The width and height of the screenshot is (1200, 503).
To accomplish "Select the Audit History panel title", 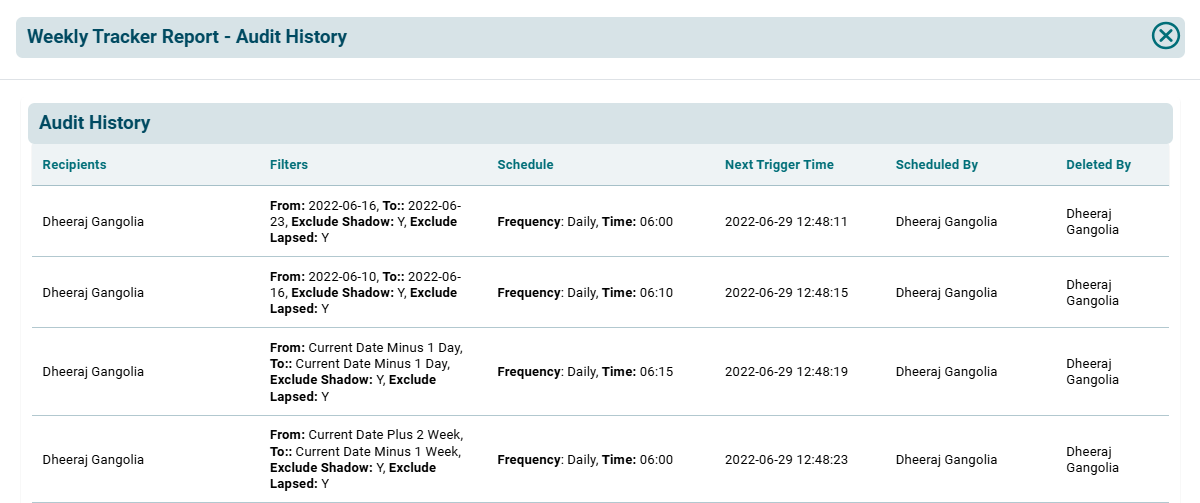I will click(95, 123).
